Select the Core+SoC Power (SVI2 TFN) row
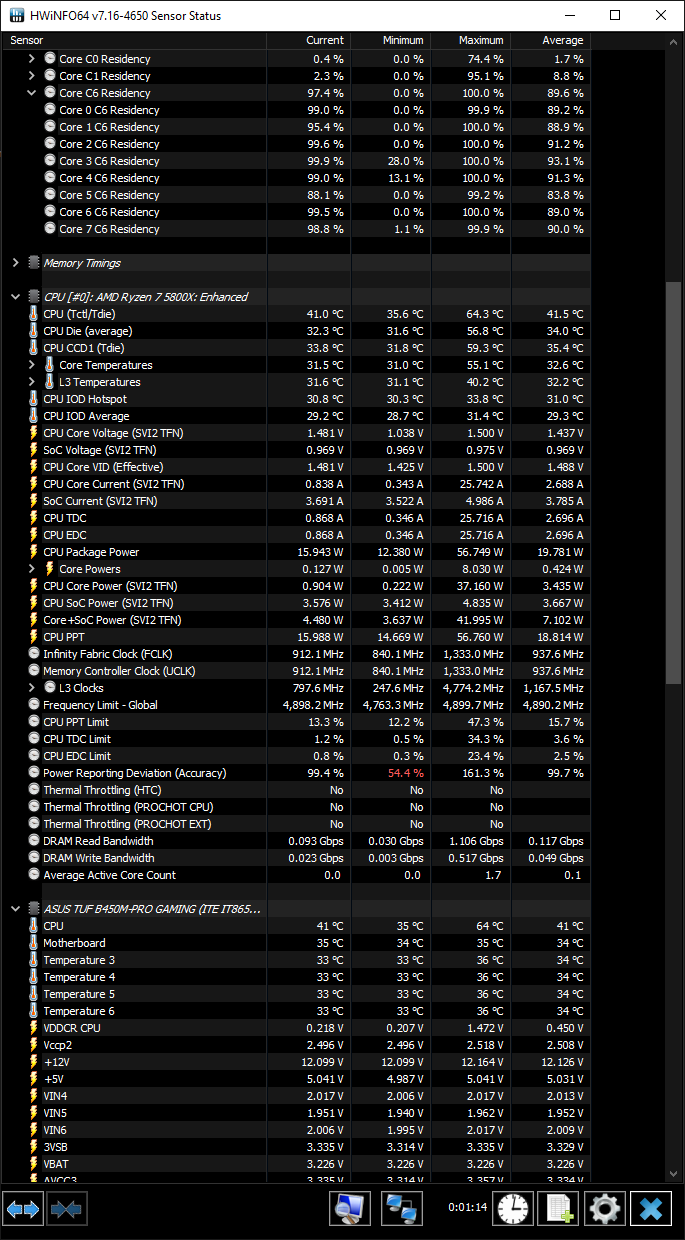This screenshot has height=1240, width=685. pyautogui.click(x=297, y=620)
